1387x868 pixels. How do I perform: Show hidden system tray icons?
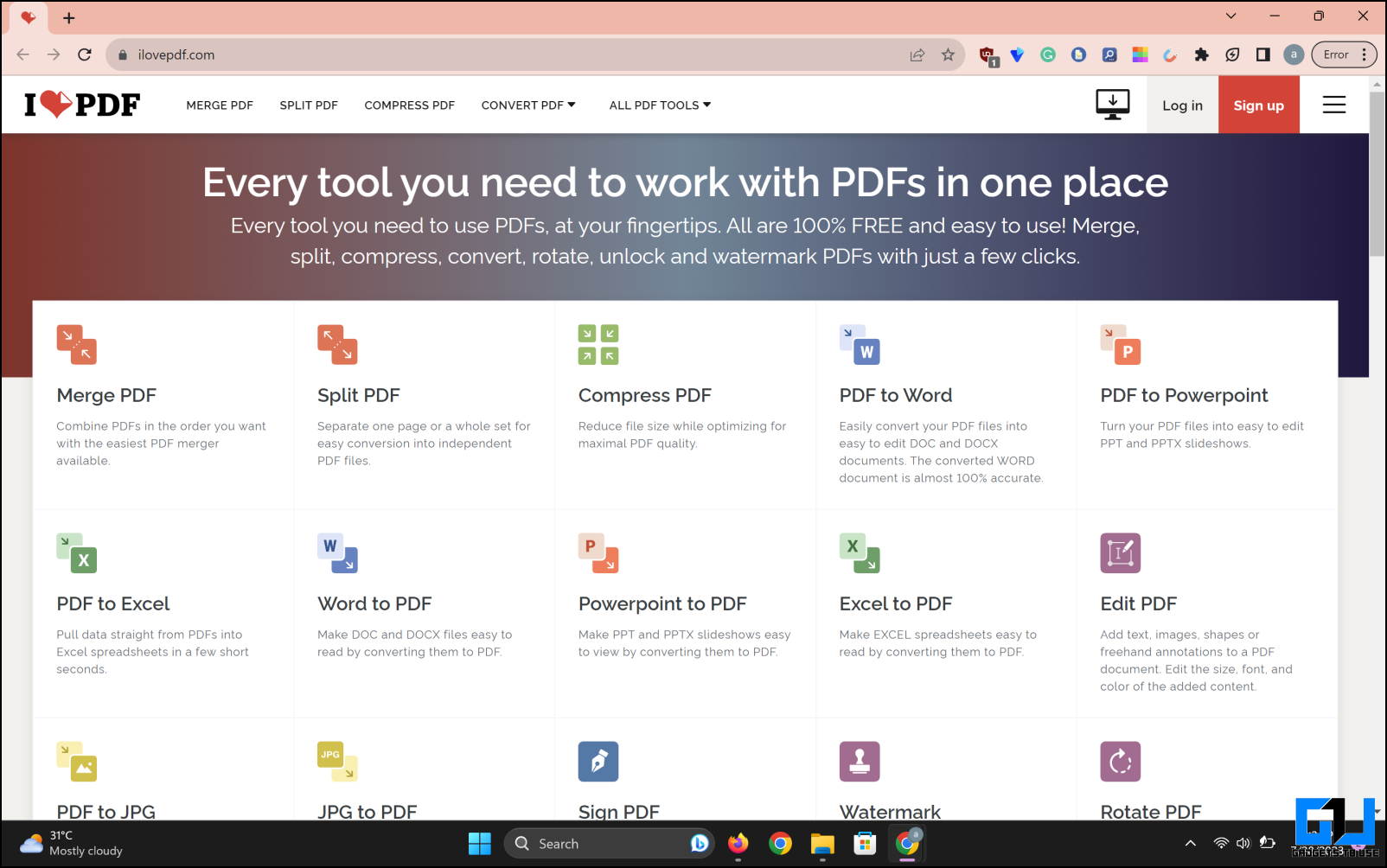click(1191, 844)
